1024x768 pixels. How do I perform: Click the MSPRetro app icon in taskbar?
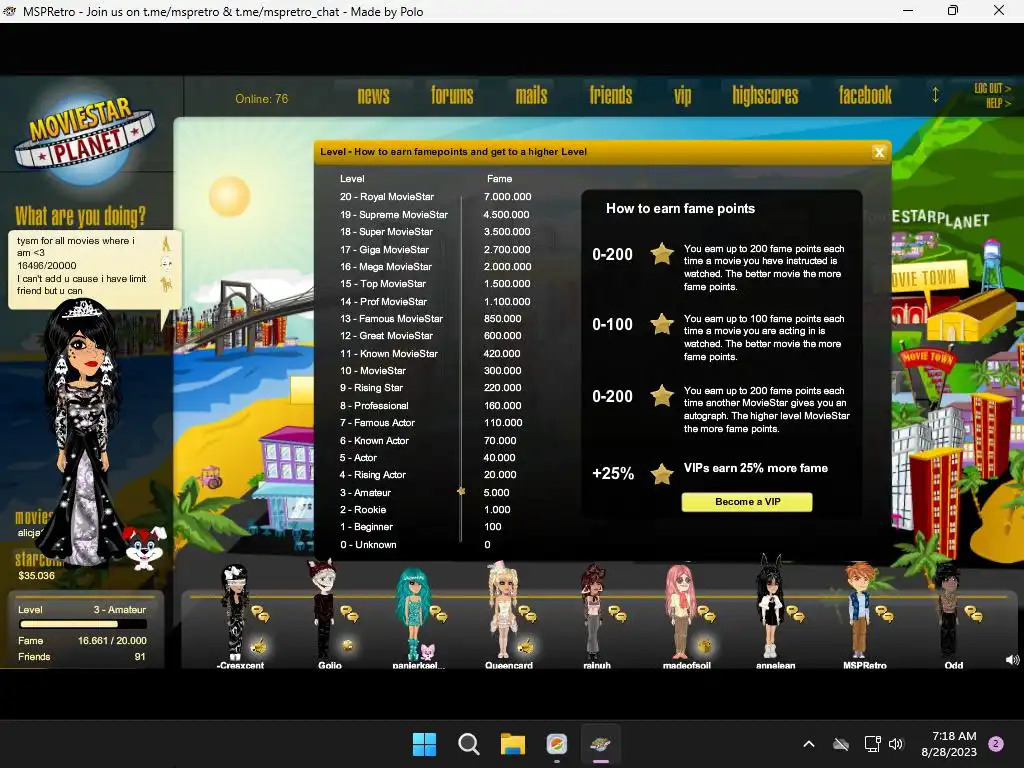tap(600, 744)
